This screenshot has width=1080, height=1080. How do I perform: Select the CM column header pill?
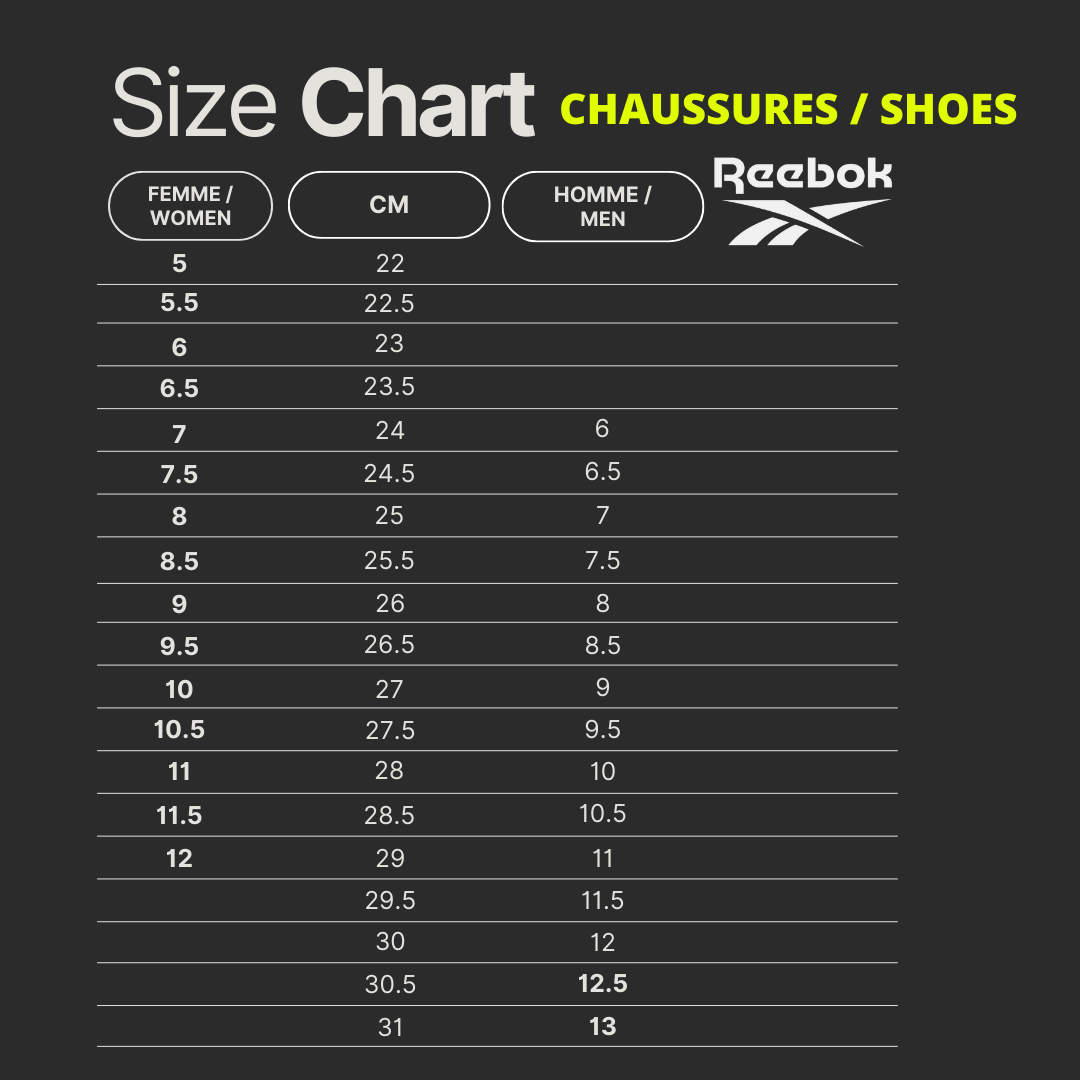point(389,205)
